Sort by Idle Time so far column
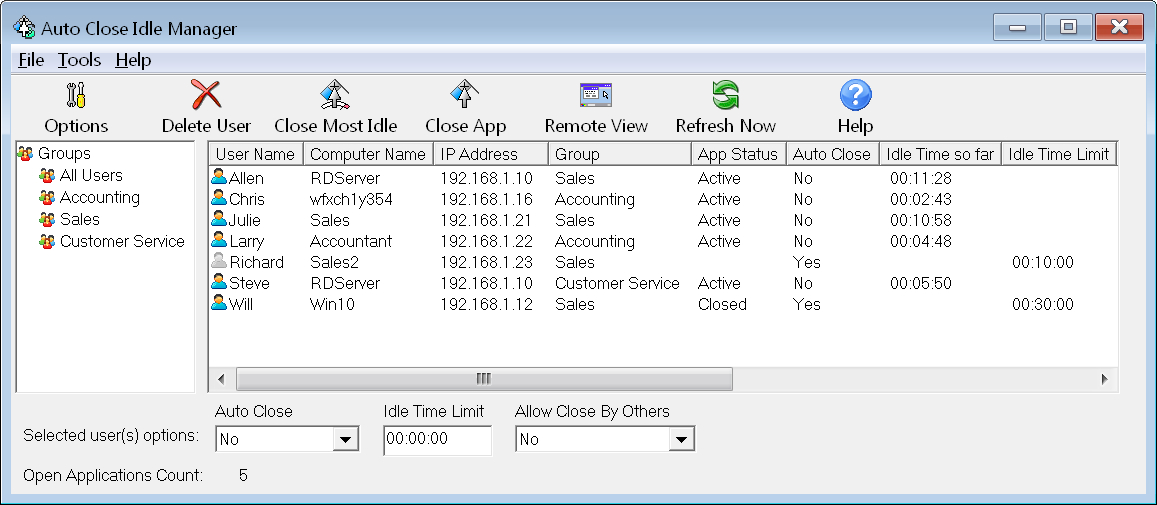Viewport: 1157px width, 505px height. coord(941,154)
